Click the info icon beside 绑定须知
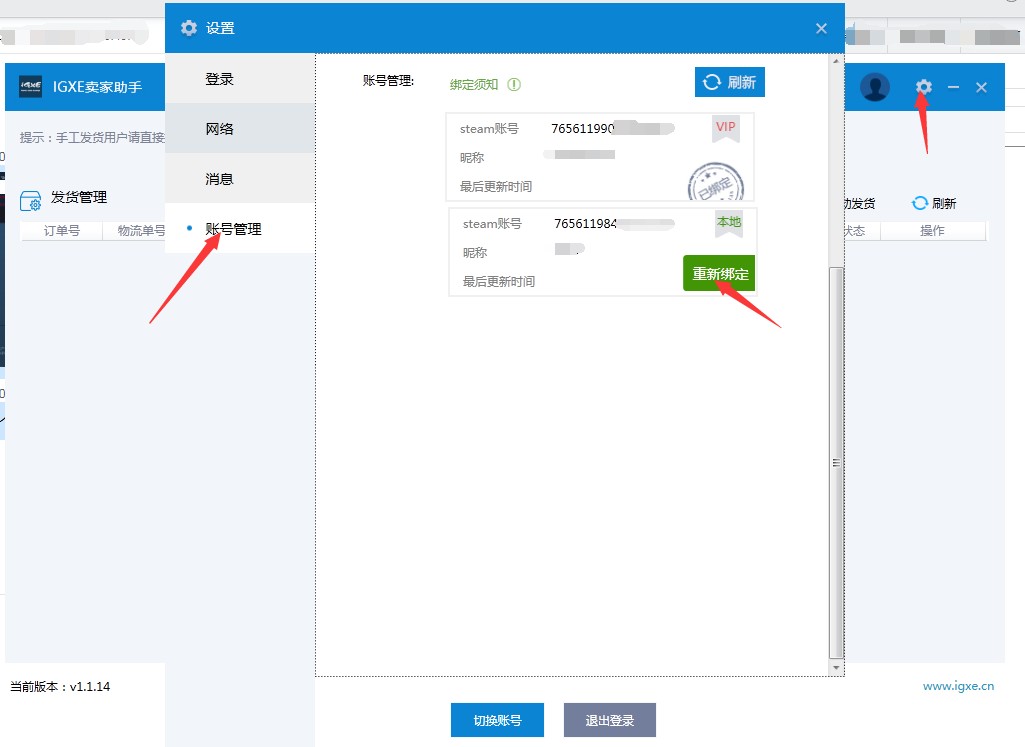This screenshot has height=747, width=1025. [x=513, y=84]
